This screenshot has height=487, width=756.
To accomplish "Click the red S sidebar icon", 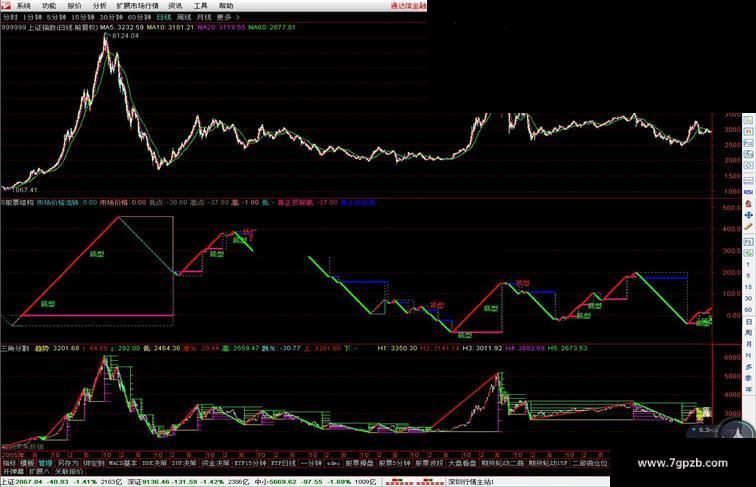I will (749, 203).
